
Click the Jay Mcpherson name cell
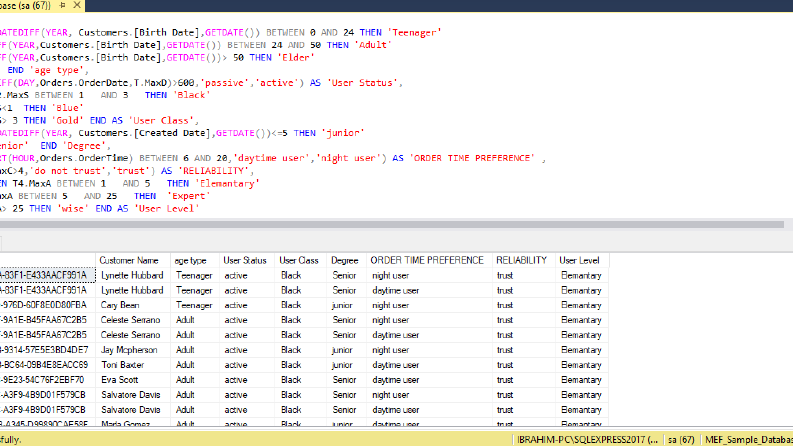click(133, 350)
